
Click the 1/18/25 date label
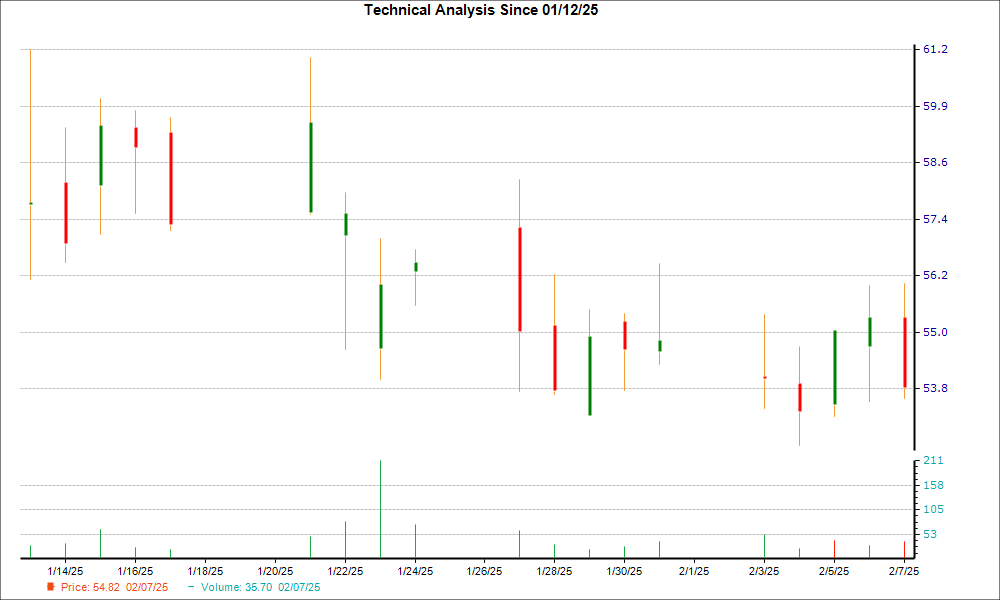[x=205, y=571]
